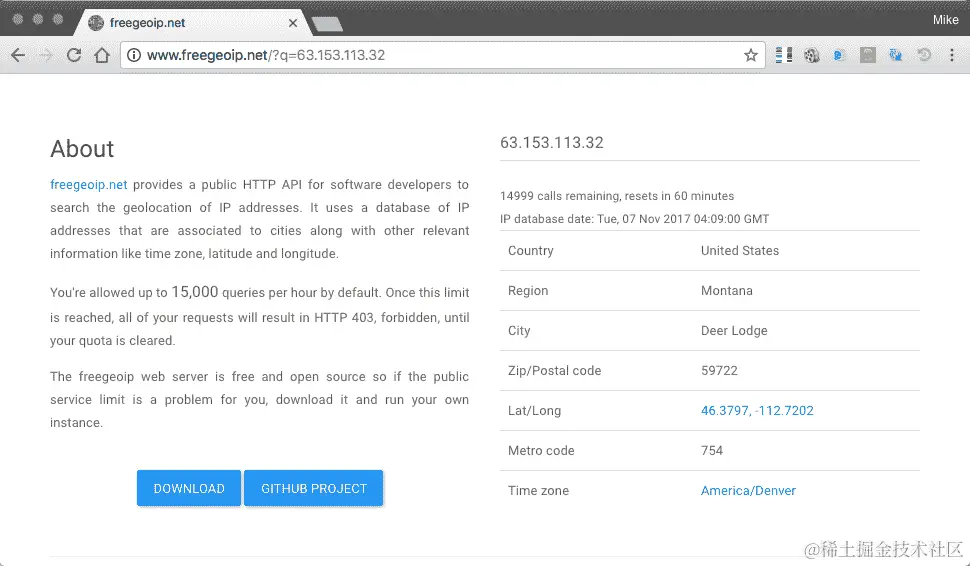This screenshot has width=970, height=566.
Task: Click the greyed-out forward arrow
Action: 46,55
